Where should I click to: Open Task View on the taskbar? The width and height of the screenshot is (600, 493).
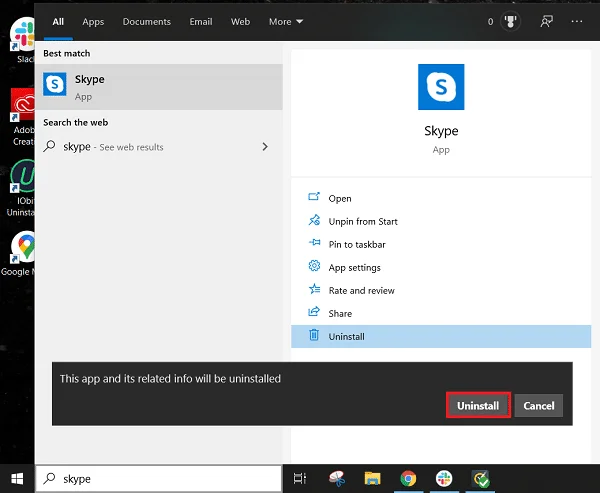pos(300,478)
